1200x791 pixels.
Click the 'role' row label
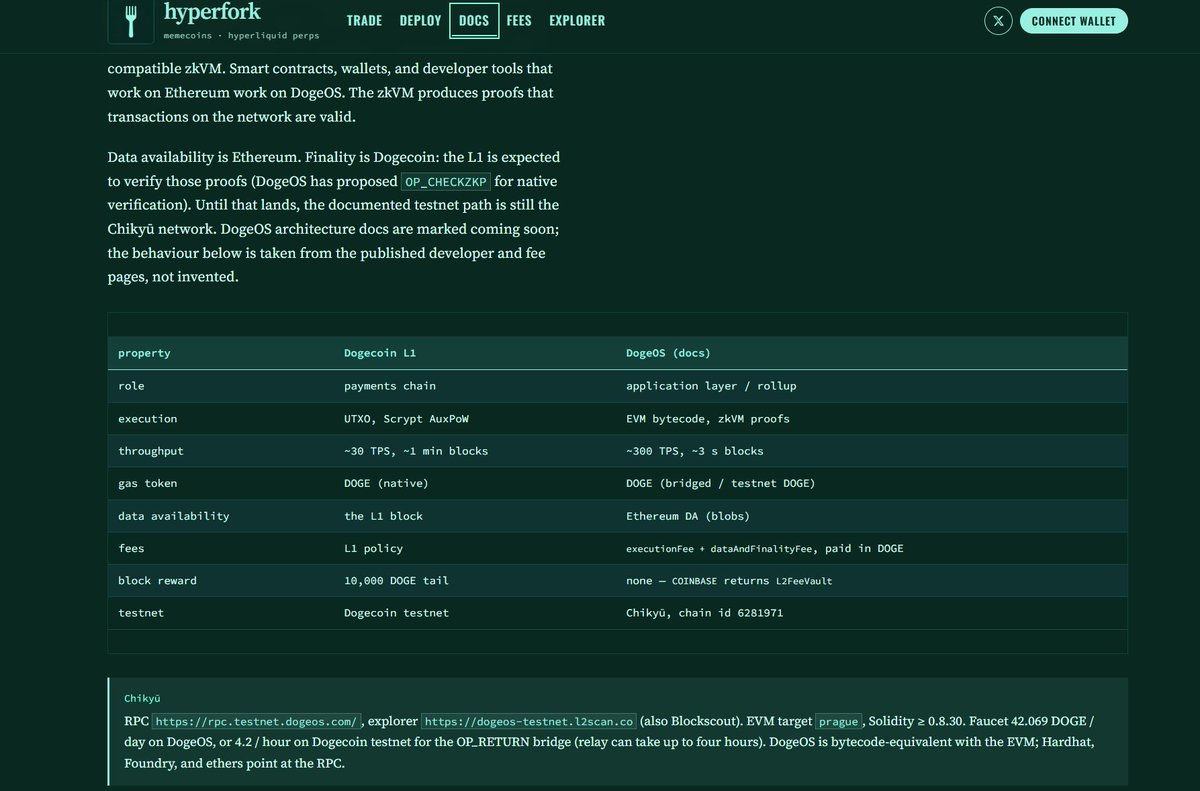click(x=131, y=386)
